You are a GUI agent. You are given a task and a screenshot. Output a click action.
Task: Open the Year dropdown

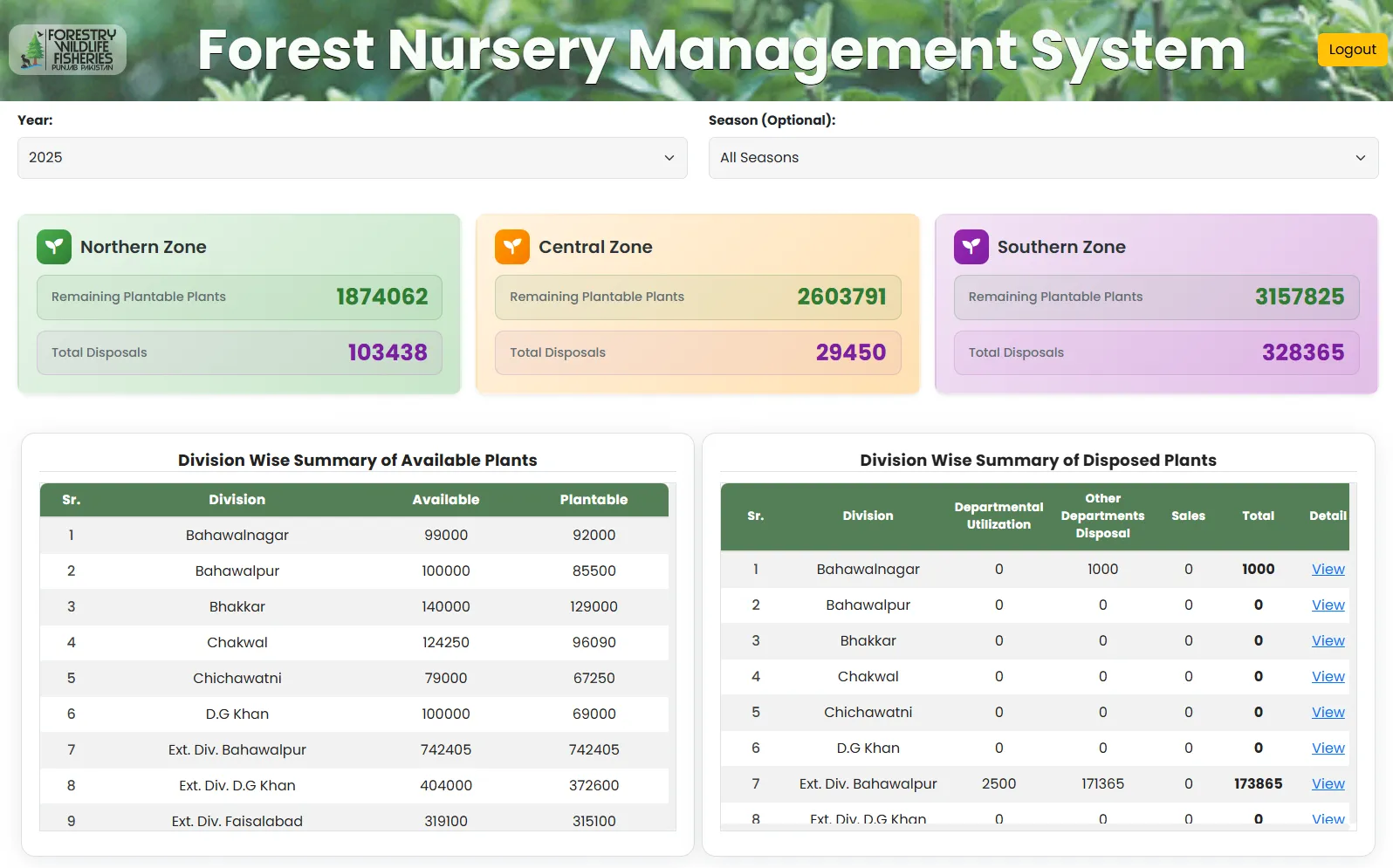pyautogui.click(x=352, y=158)
